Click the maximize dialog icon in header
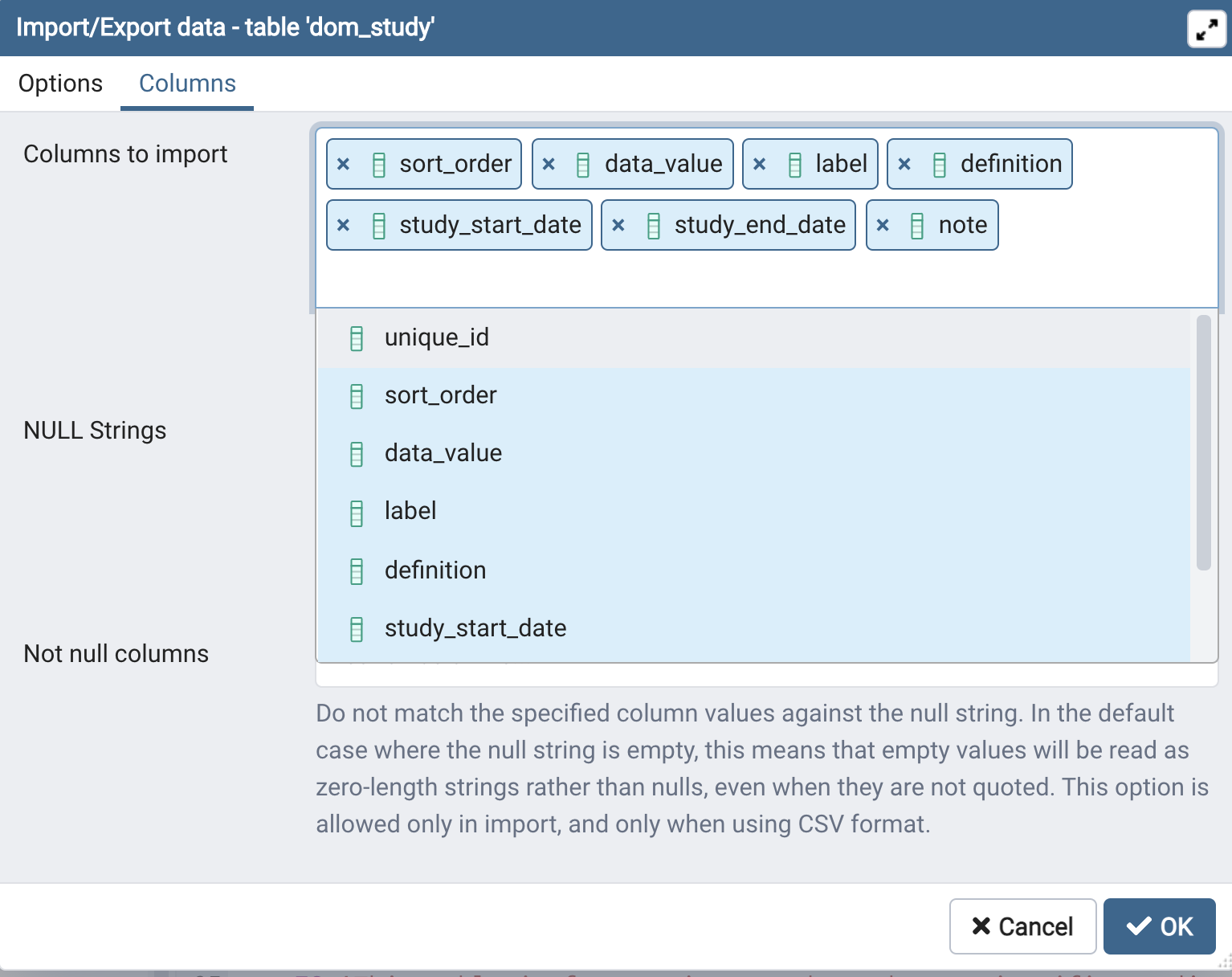The image size is (1232, 977). coord(1205,30)
